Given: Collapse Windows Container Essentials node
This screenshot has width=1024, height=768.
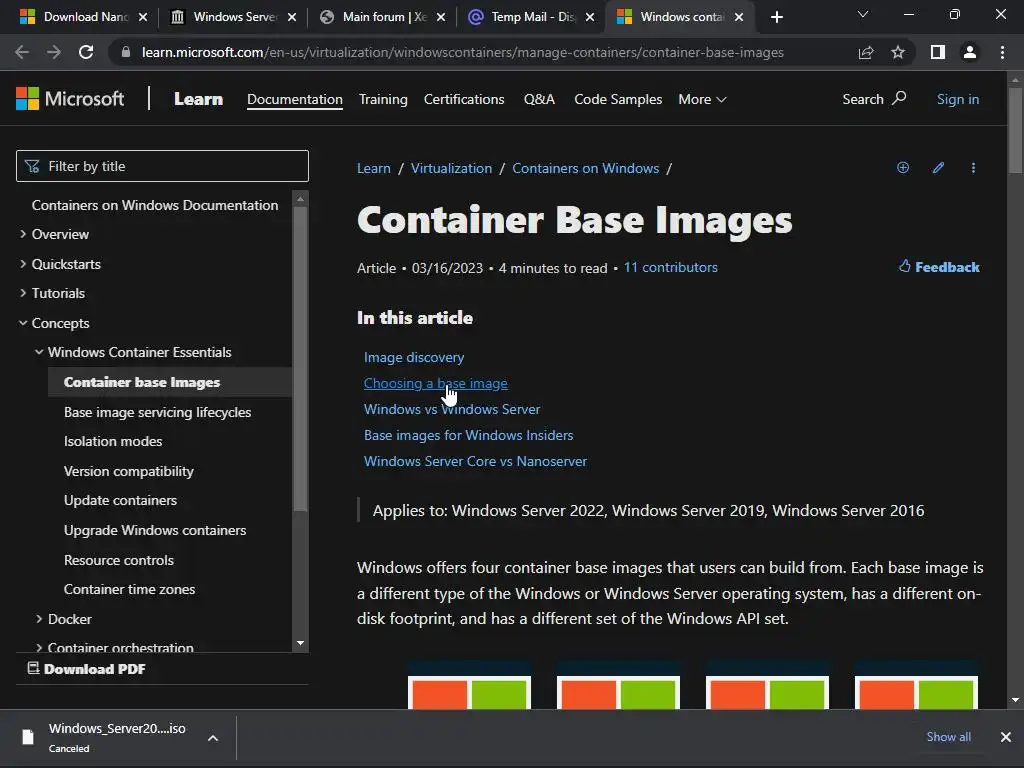Looking at the screenshot, I should [39, 352].
